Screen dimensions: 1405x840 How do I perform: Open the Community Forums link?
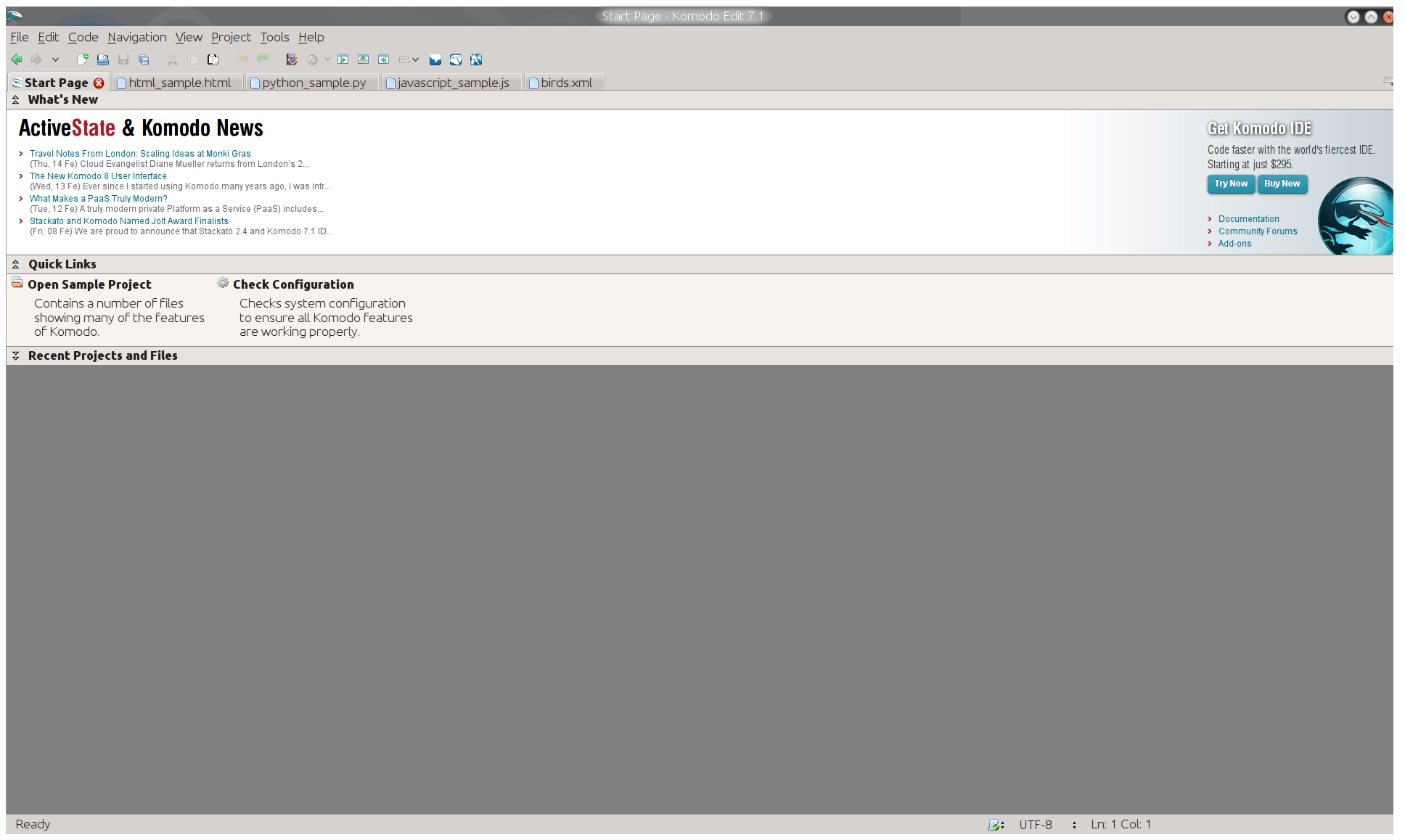pyautogui.click(x=1258, y=231)
